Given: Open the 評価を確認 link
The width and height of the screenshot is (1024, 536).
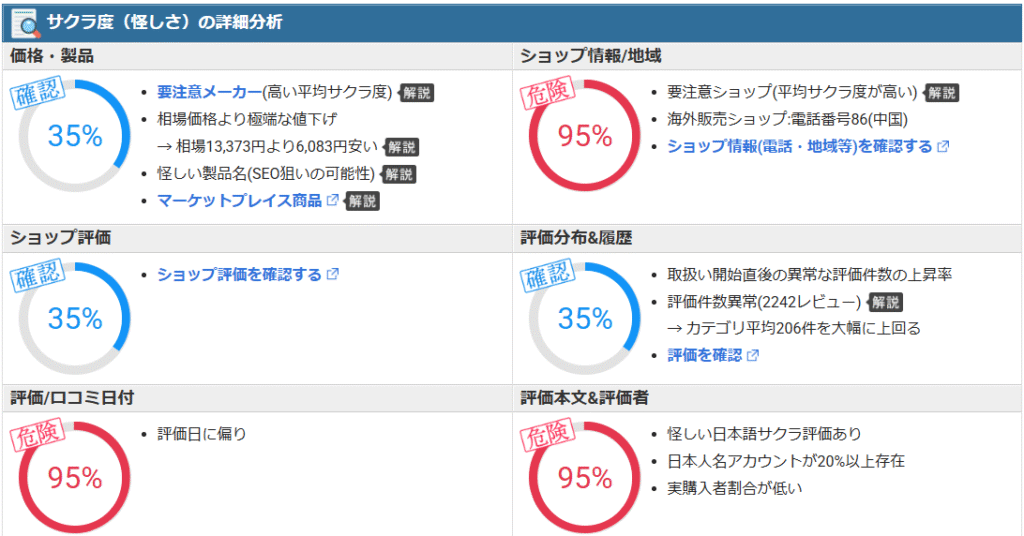Looking at the screenshot, I should coord(704,355).
